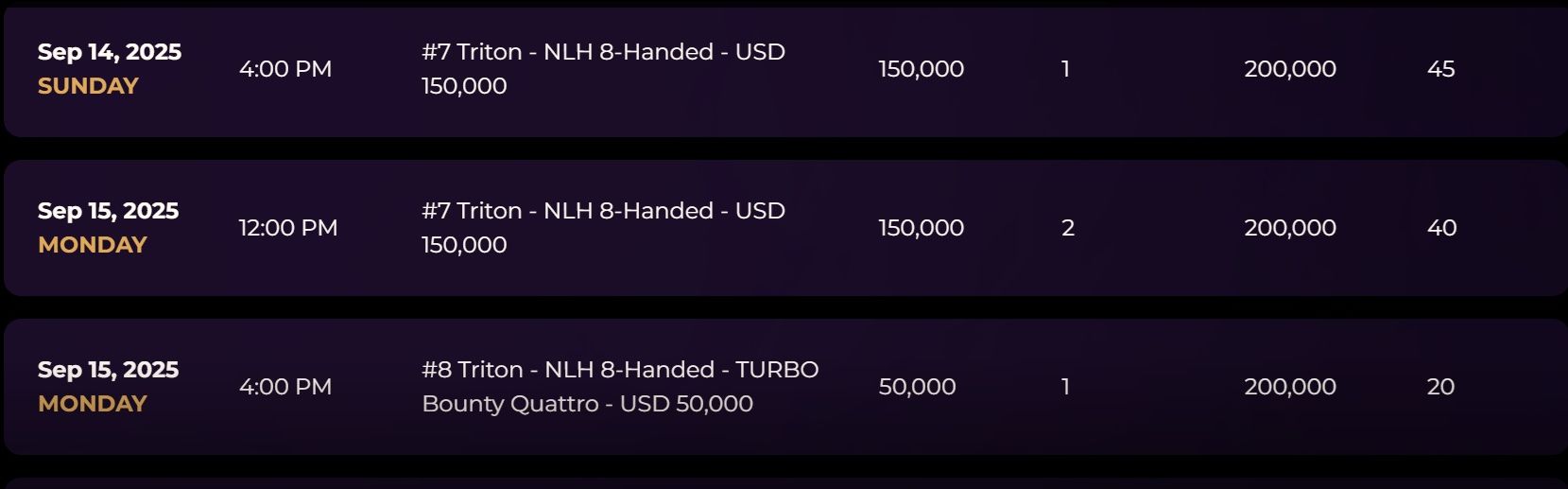
Task: Click the 200,000 value in the Bounty Quattro row
Action: (x=1289, y=387)
